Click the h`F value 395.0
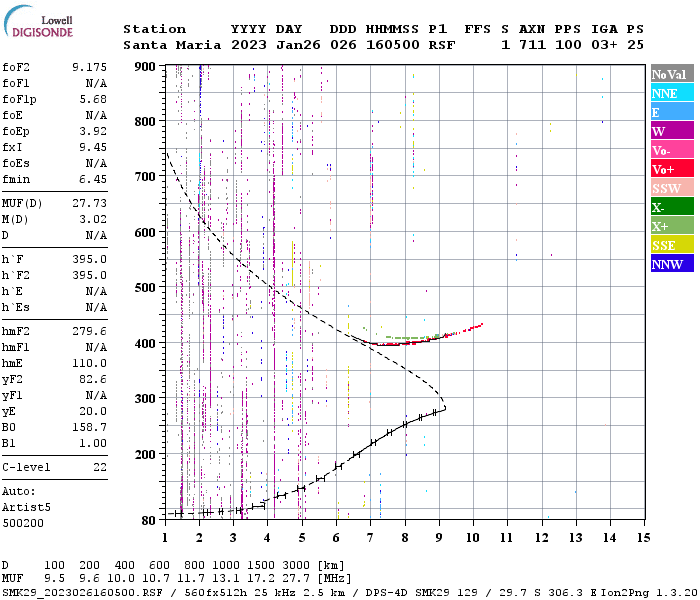The height and width of the screenshot is (600, 700). (x=89, y=259)
